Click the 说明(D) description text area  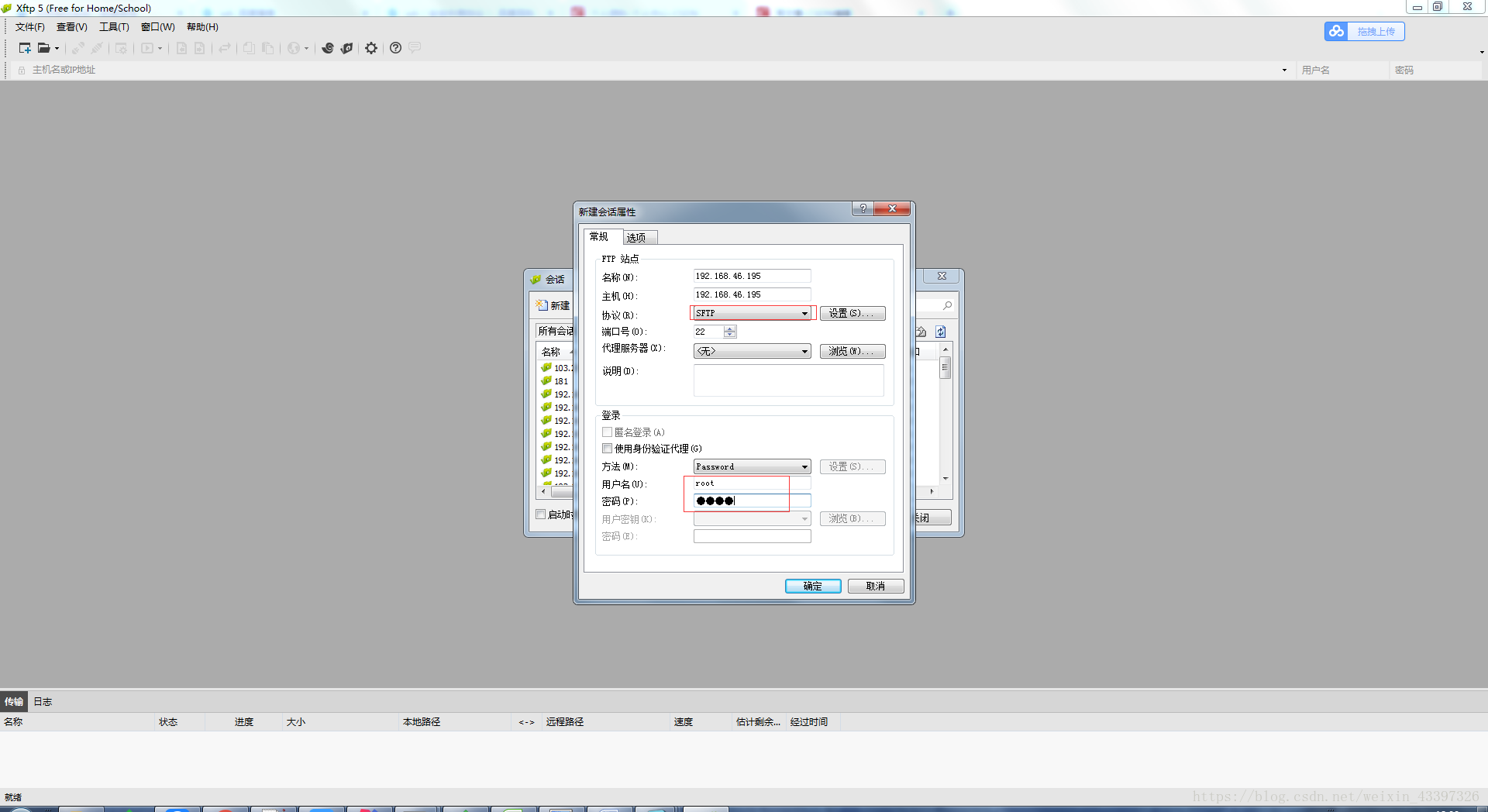click(x=788, y=380)
